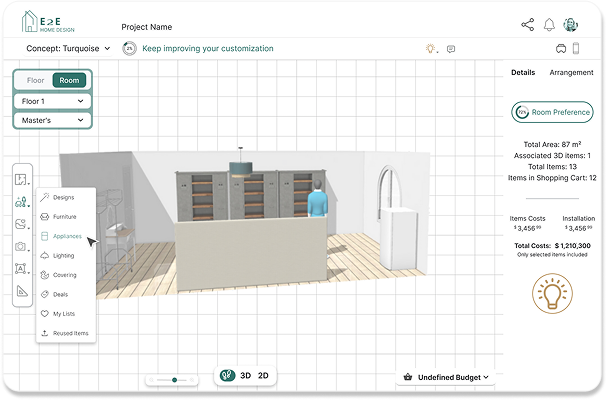The height and width of the screenshot is (400, 607).
Task: Select the white refrigerator in the scene
Action: click(x=399, y=237)
